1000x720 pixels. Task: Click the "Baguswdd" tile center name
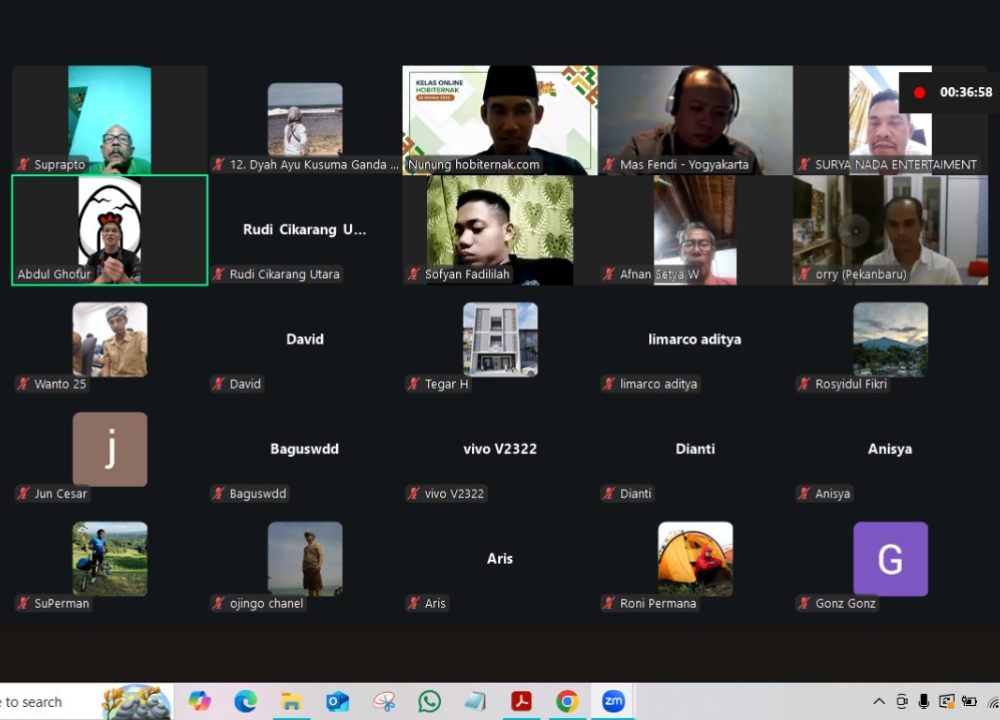point(304,449)
